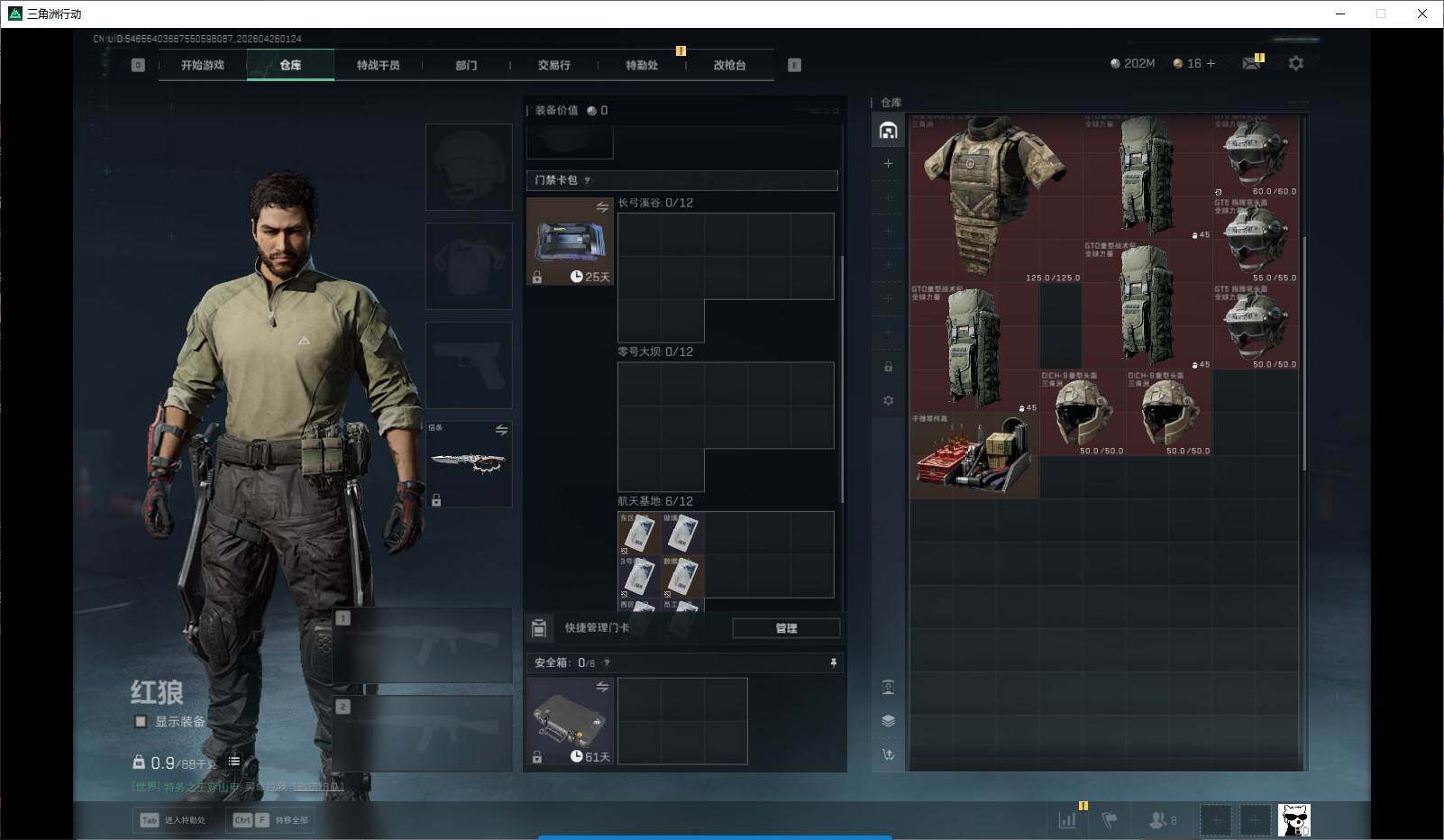Go to the 部门 tab
1444x840 pixels.
coord(466,65)
